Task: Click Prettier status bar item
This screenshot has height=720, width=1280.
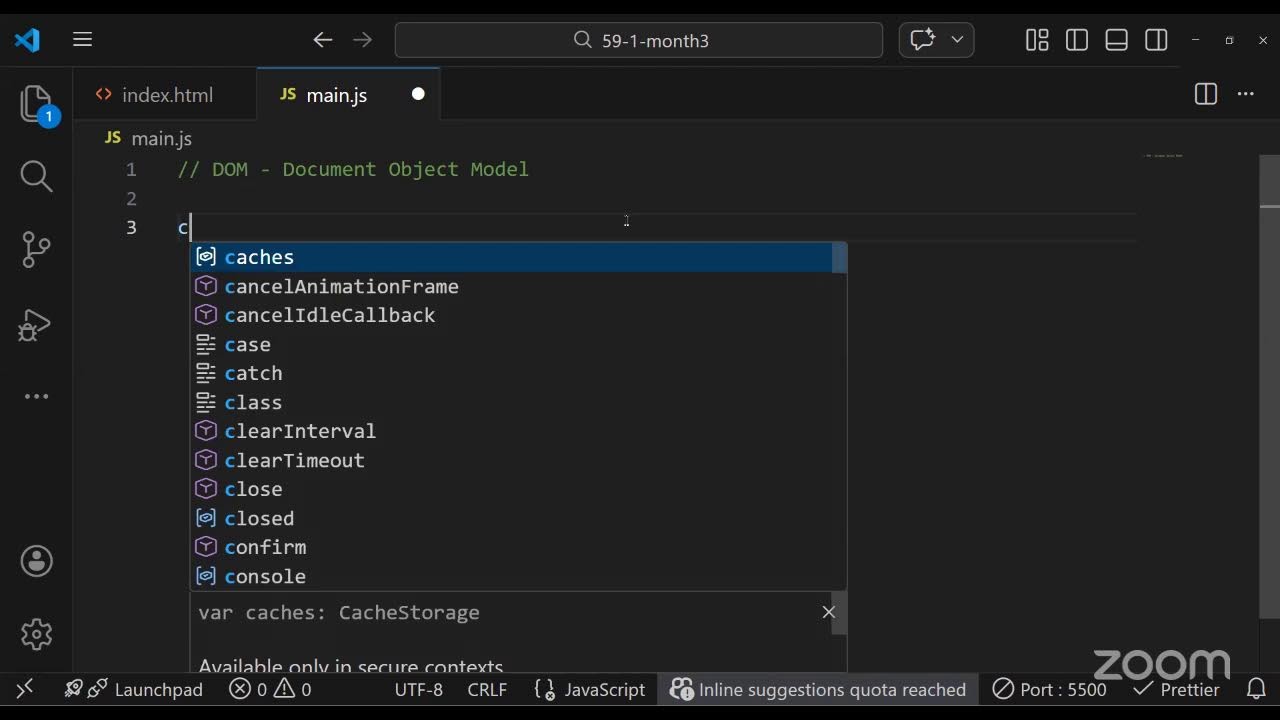Action: 1177,689
